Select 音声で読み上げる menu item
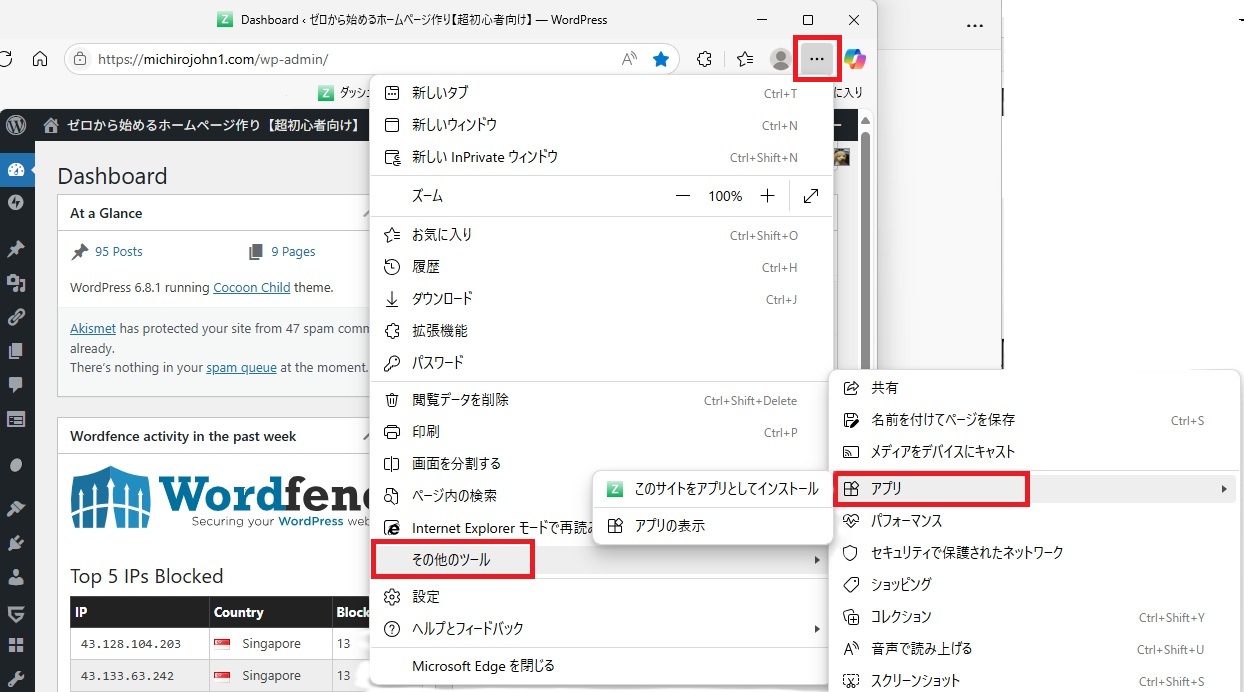This screenshot has width=1244, height=692. [1035, 649]
